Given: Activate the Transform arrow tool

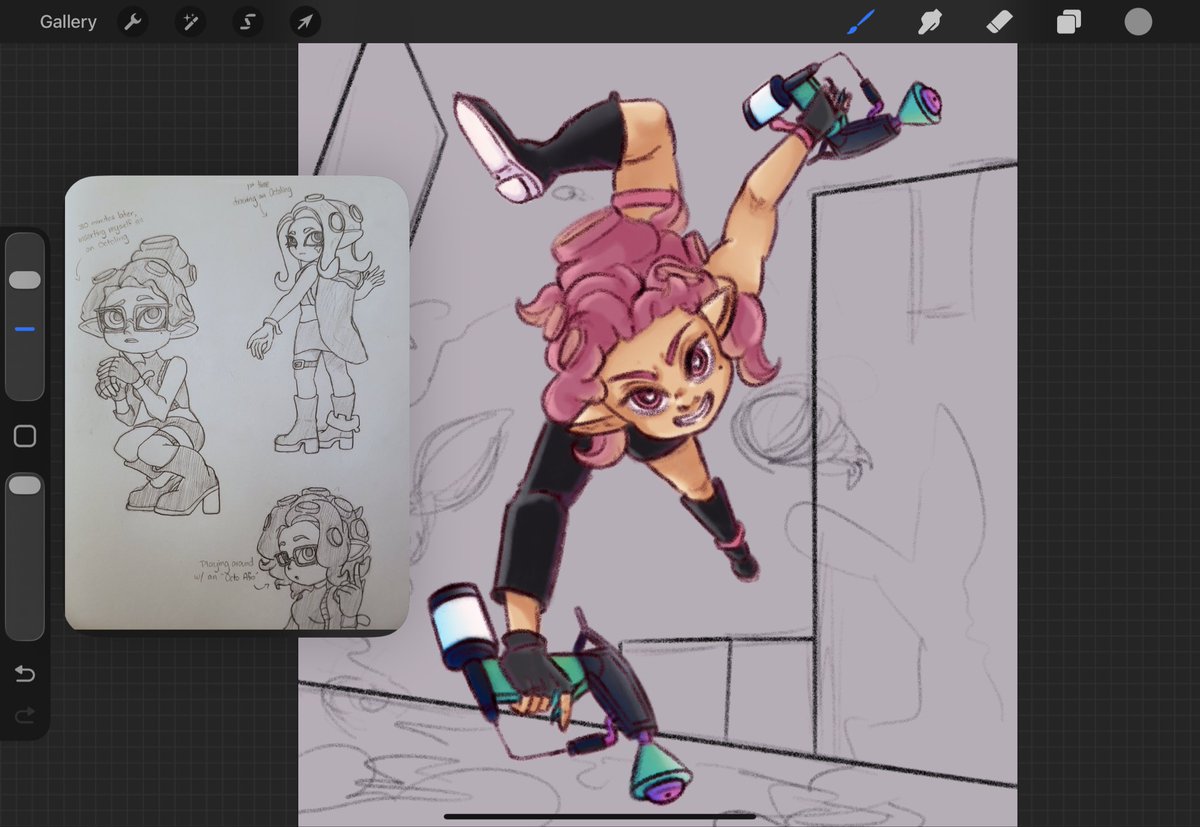Looking at the screenshot, I should (305, 22).
